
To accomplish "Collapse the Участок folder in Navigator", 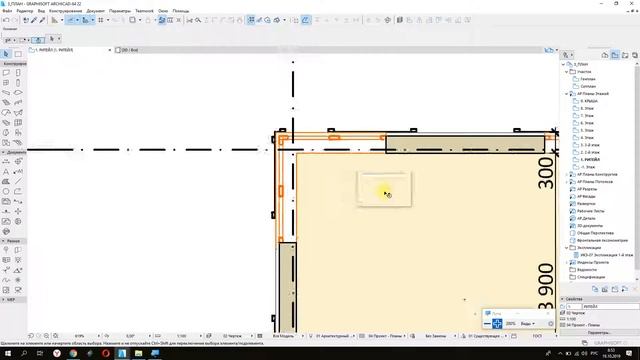I will (567, 71).
